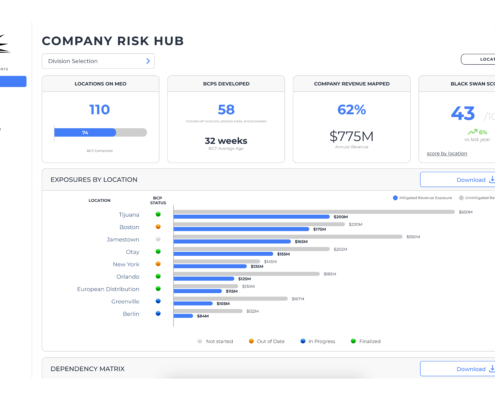Click Orlando's gray $185M unmitigated bar

tap(247, 274)
